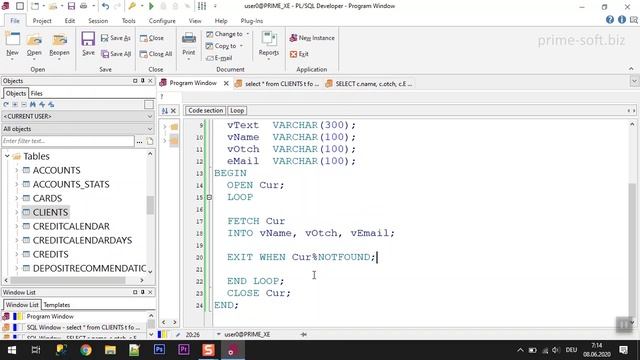
Task: Expand the CREDITS table node
Action: [x=17, y=254]
